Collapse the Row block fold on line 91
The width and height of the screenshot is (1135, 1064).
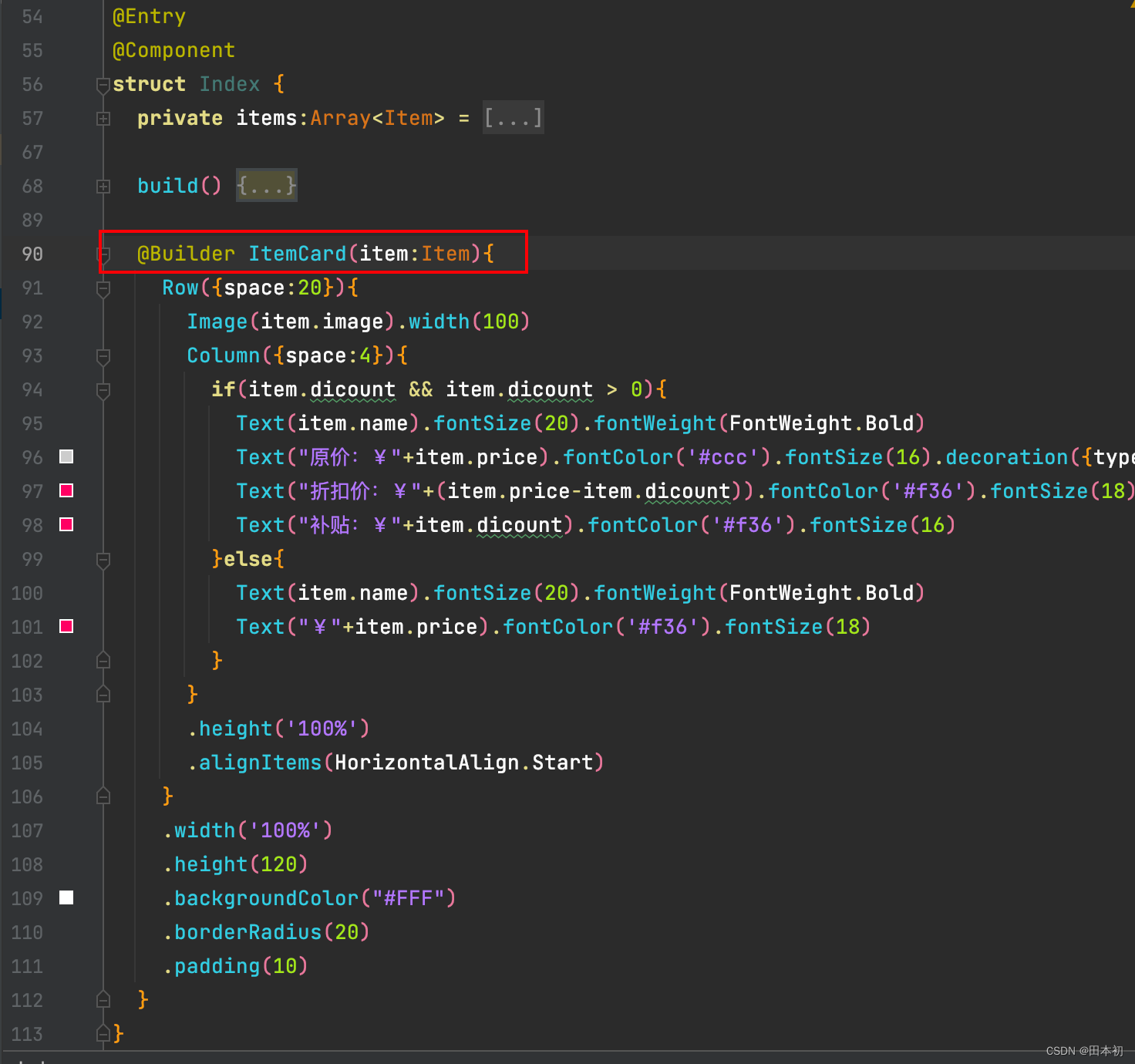(103, 288)
